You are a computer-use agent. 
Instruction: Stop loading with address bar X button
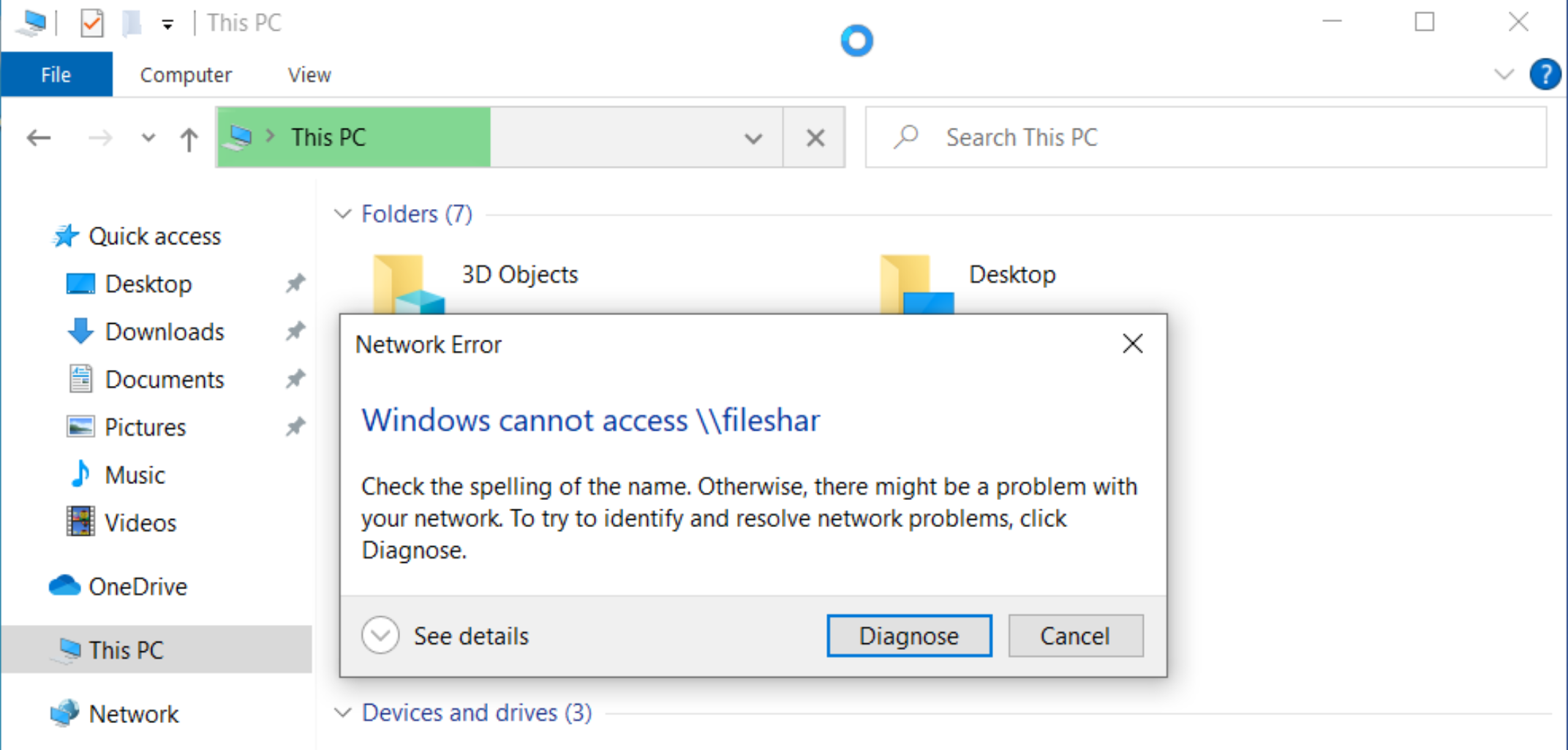click(x=815, y=137)
